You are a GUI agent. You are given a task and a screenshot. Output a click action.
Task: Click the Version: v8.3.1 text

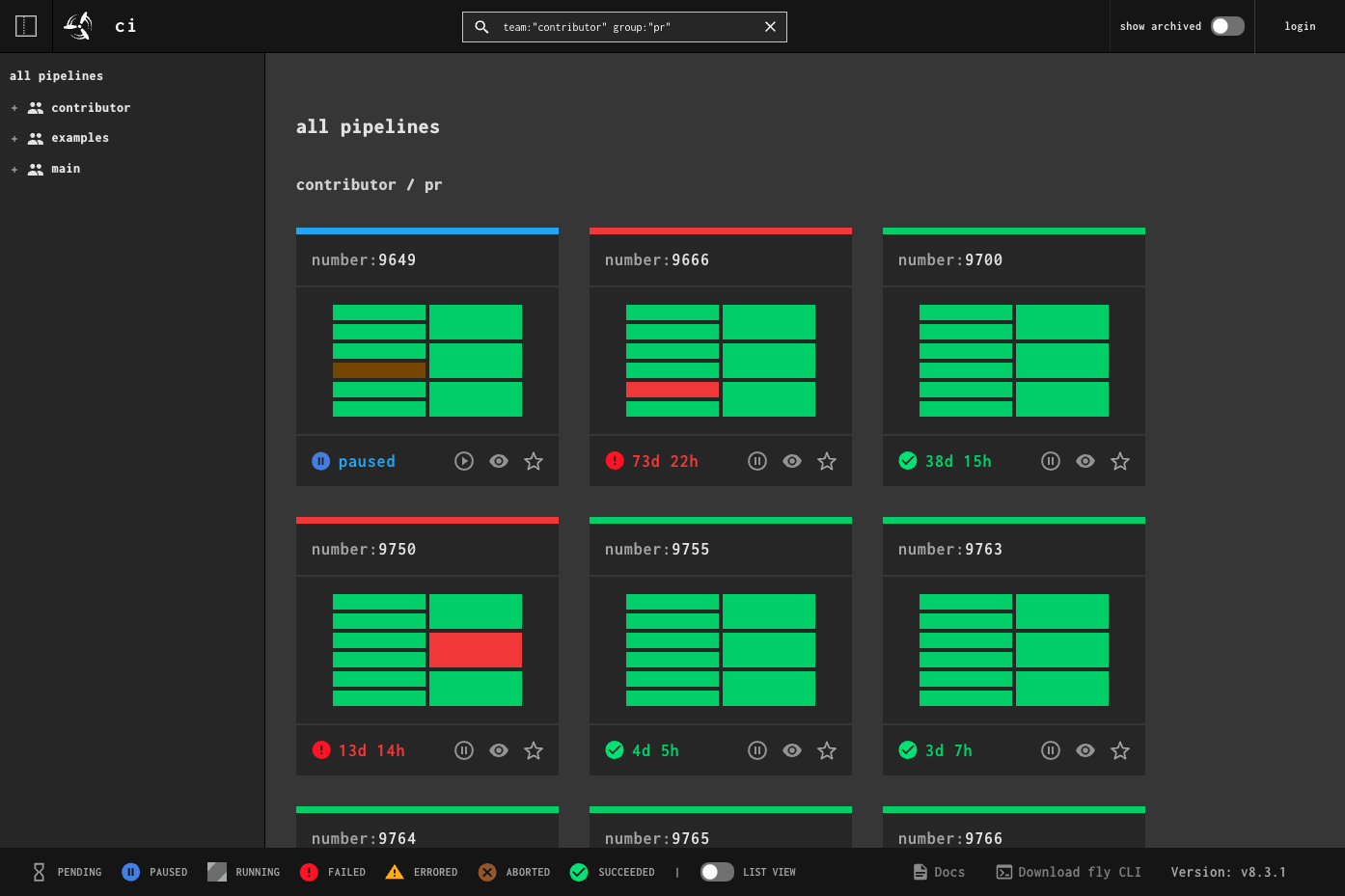(x=1228, y=872)
